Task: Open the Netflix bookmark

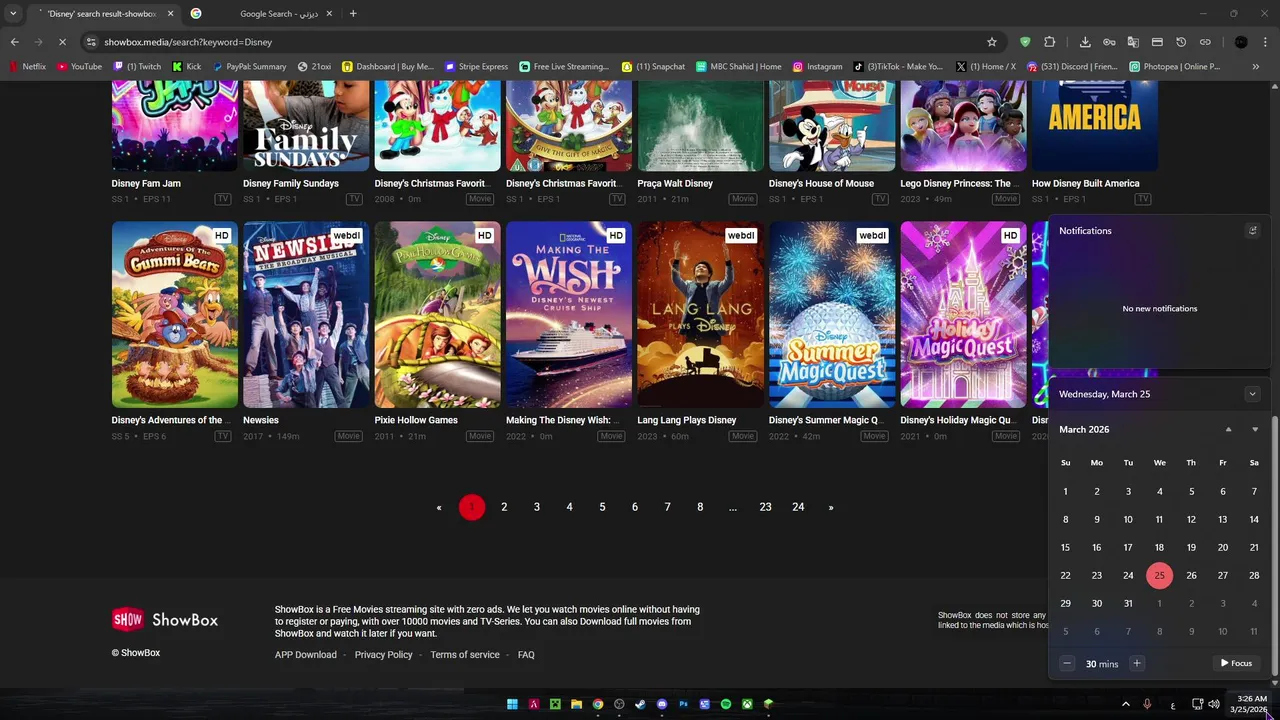Action: pos(27,66)
